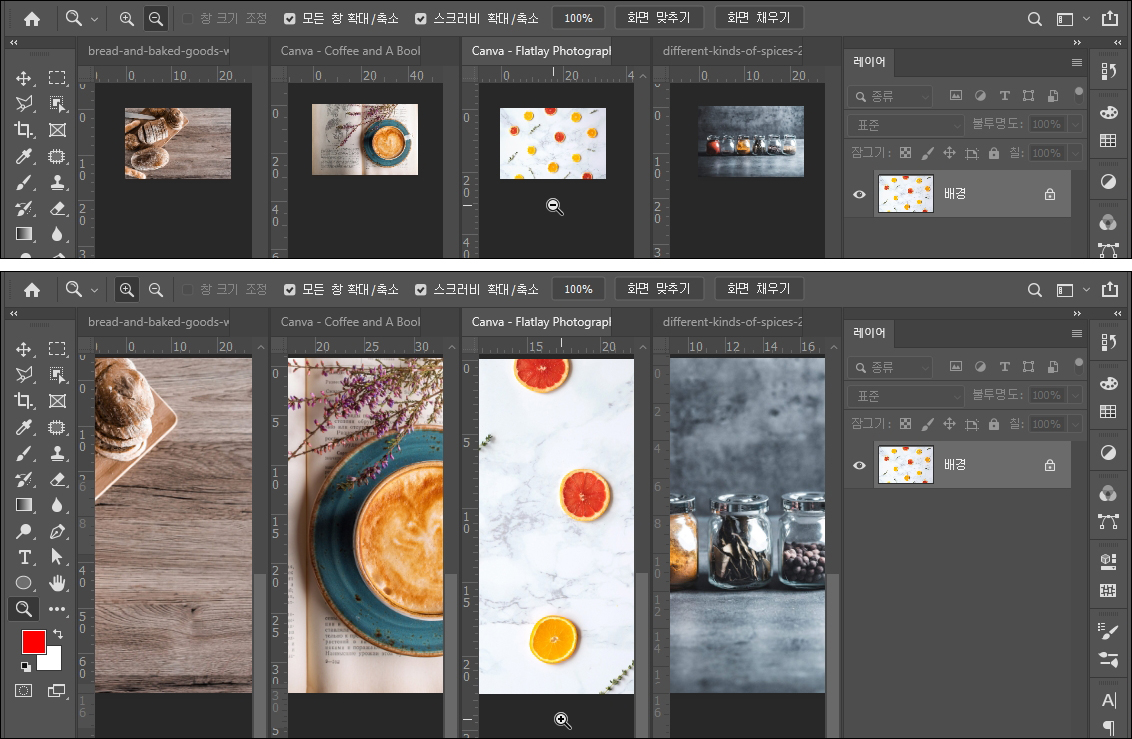This screenshot has height=739, width=1132.
Task: Select the Rectangular Marquee tool in lower window
Action: pyautogui.click(x=57, y=349)
